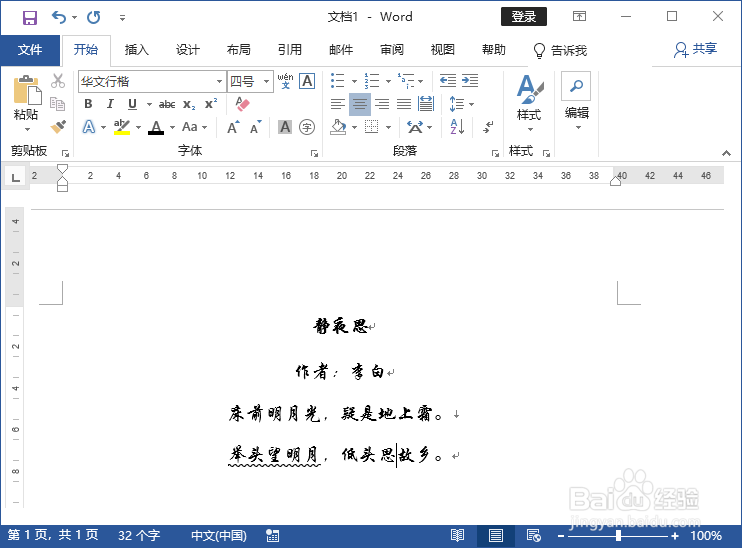
Task: Switch to the 插入 tab
Action: pyautogui.click(x=137, y=50)
